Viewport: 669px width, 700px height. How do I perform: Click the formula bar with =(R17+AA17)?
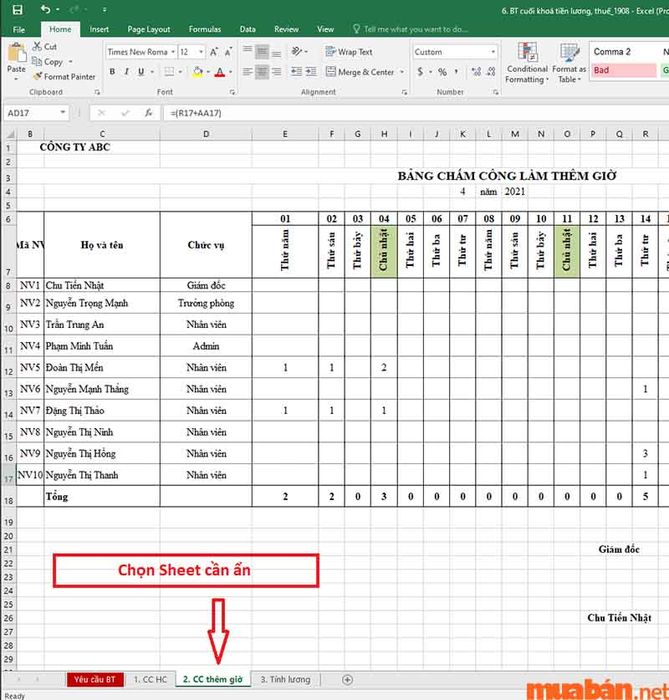click(x=415, y=113)
